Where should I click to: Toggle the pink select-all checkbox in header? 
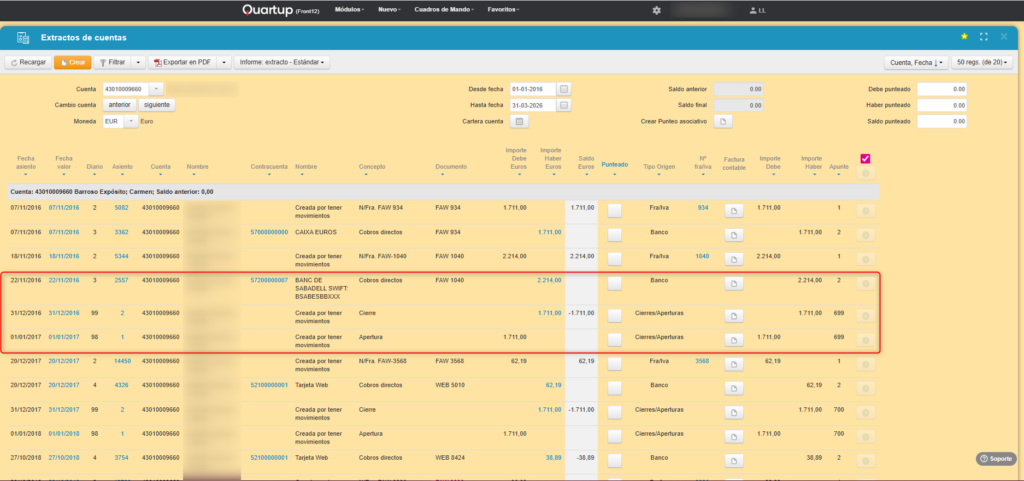[865, 158]
